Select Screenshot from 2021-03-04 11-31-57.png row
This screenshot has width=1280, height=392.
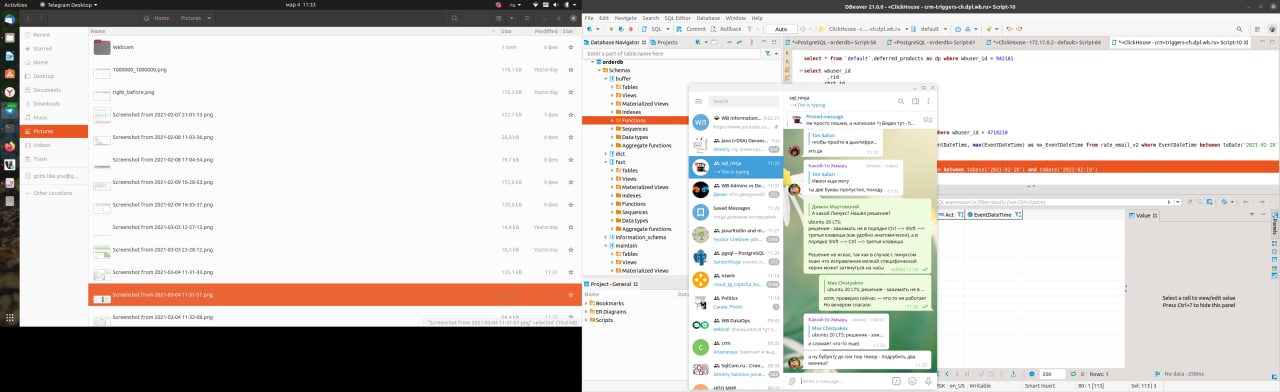click(x=335, y=295)
